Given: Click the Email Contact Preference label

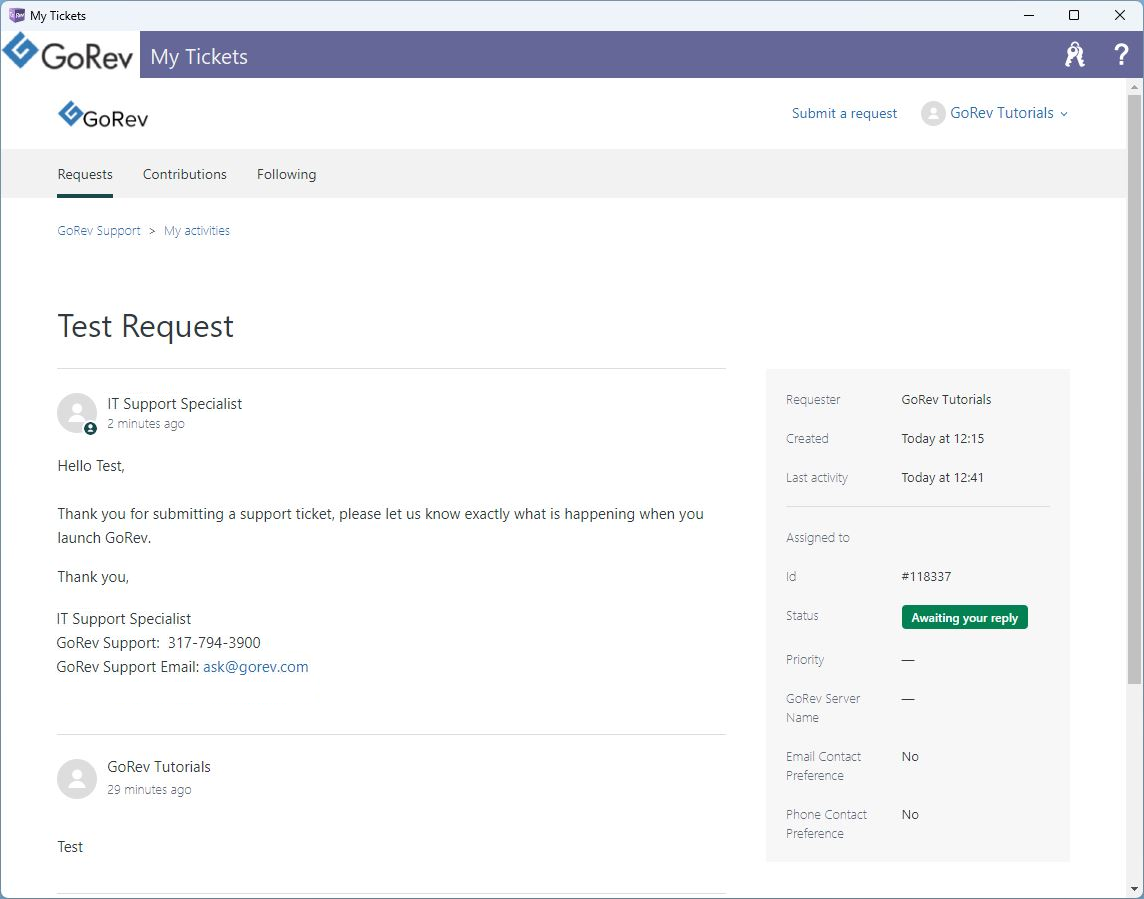Looking at the screenshot, I should [x=823, y=766].
